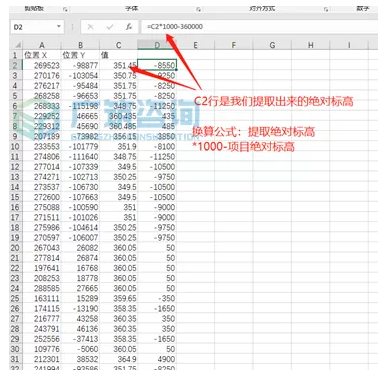The image size is (392, 378).
Task: Click cell containing 275986
Action: click(x=42, y=227)
